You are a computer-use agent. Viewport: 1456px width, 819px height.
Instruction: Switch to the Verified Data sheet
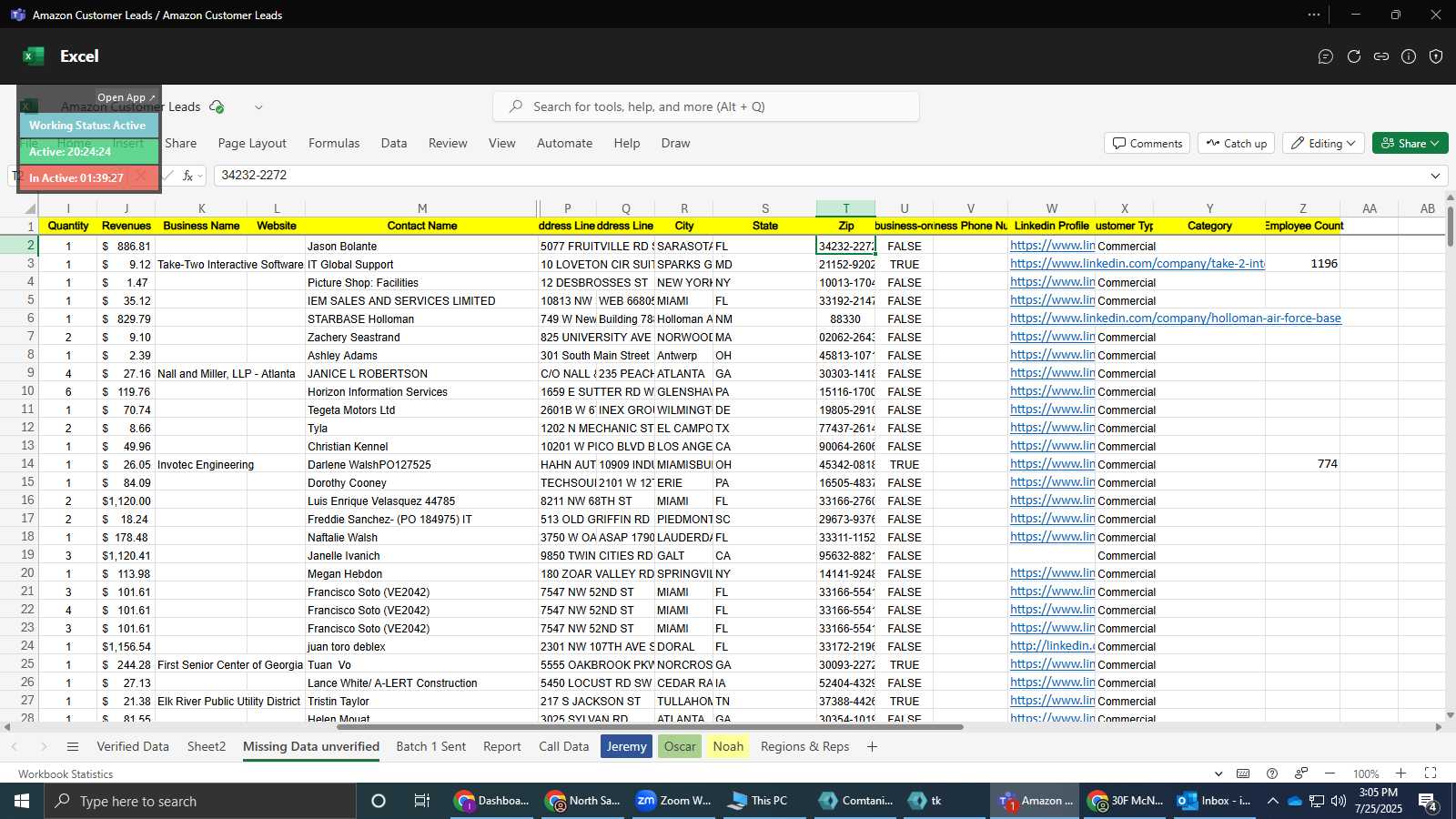pos(133,746)
